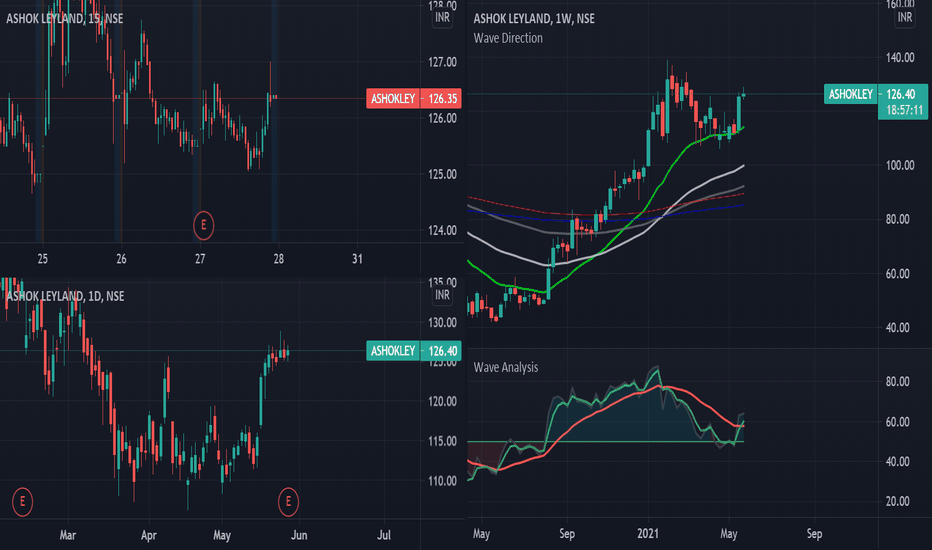
Task: Click the INR currency label on the daily chart
Action: pos(442,295)
